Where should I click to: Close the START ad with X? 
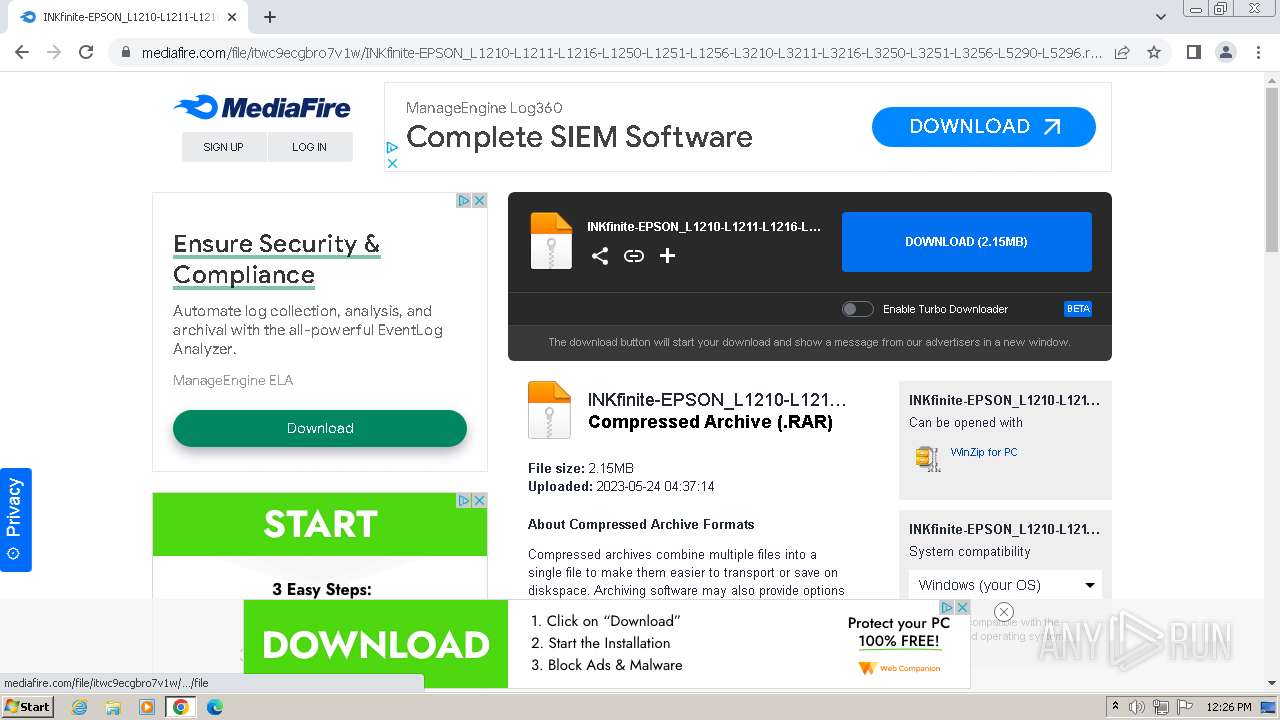479,500
